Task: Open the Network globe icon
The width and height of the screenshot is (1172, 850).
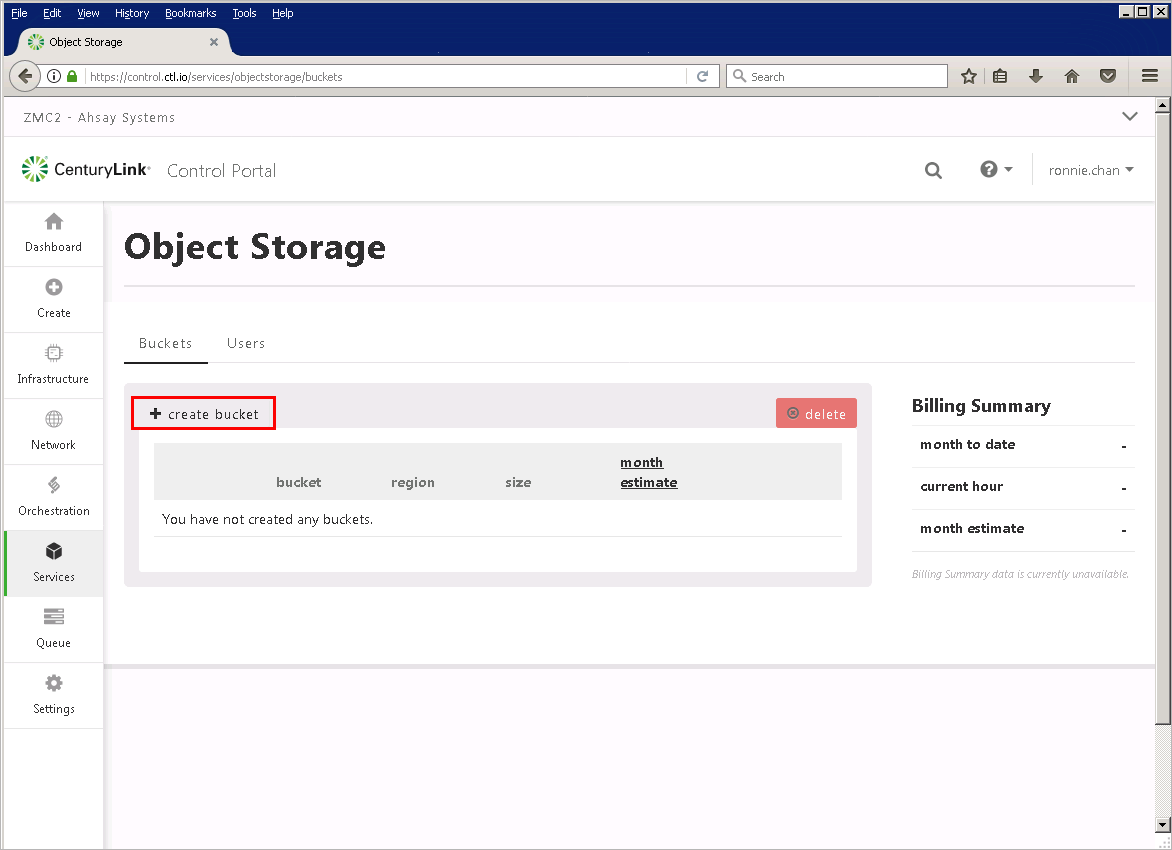Action: pyautogui.click(x=54, y=419)
